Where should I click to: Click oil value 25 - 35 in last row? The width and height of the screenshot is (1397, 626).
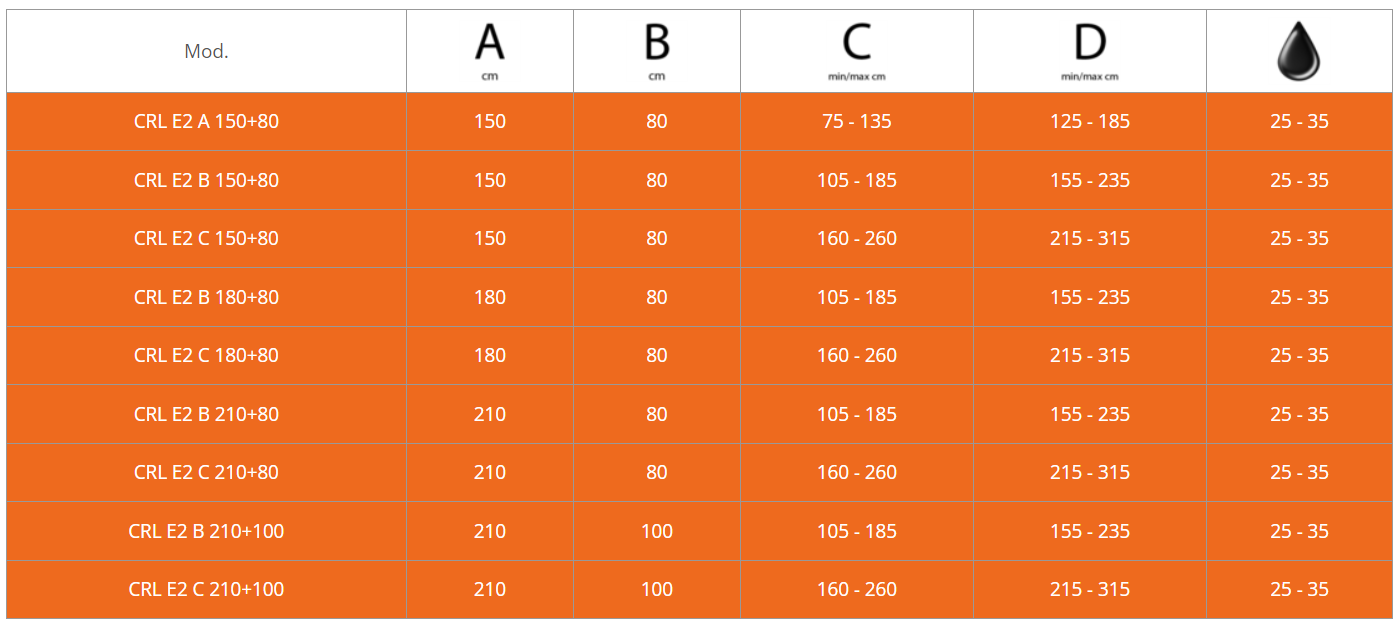pos(1299,589)
